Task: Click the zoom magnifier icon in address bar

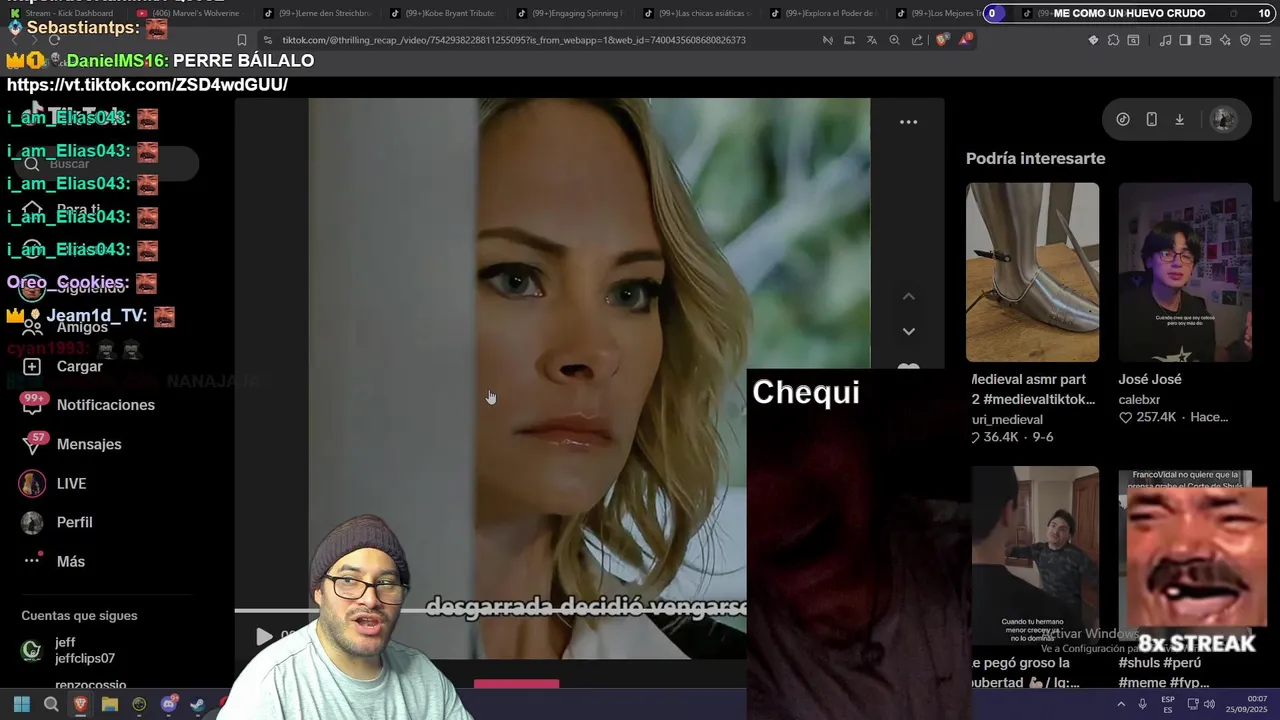Action: point(895,40)
